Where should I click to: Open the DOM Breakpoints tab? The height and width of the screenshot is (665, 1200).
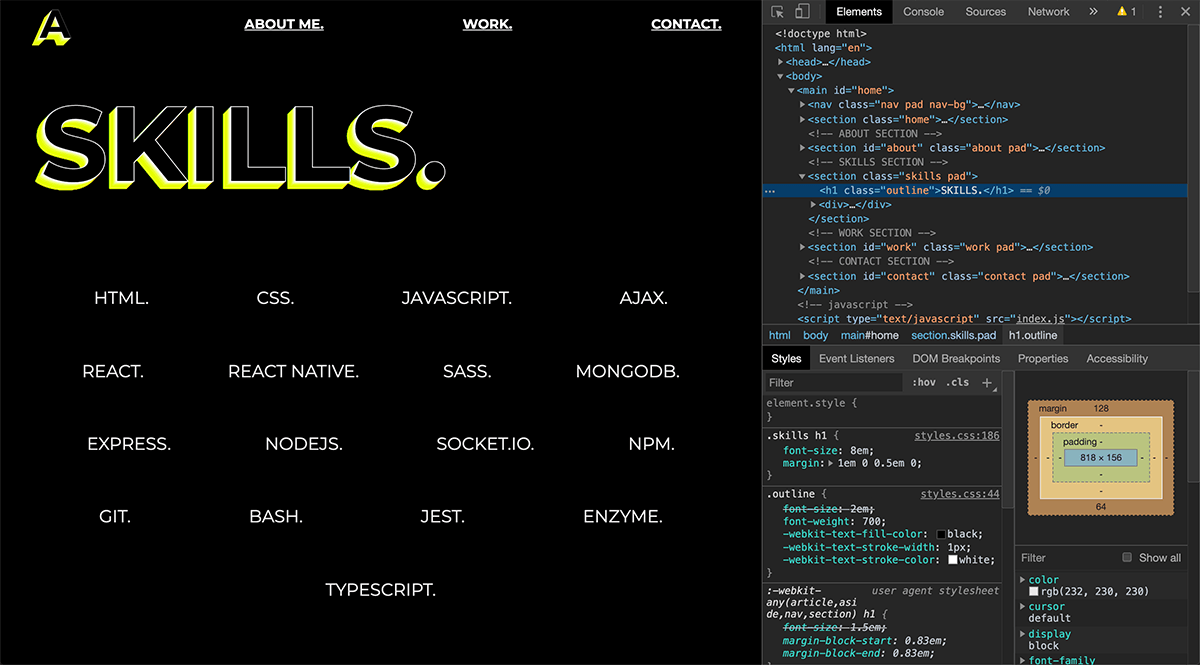pyautogui.click(x=956, y=358)
